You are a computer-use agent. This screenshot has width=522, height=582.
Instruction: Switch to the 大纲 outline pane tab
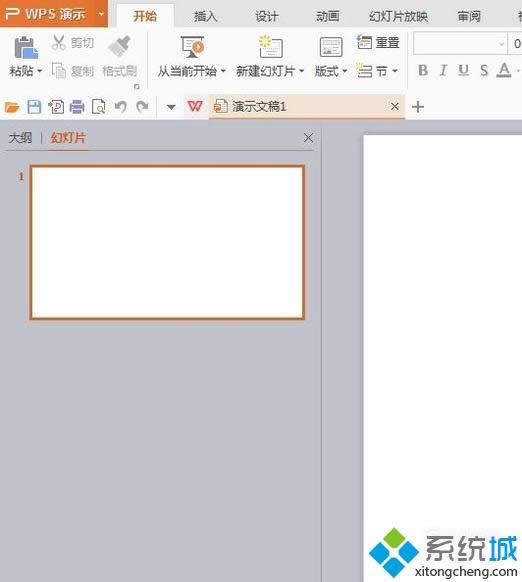pyautogui.click(x=20, y=138)
